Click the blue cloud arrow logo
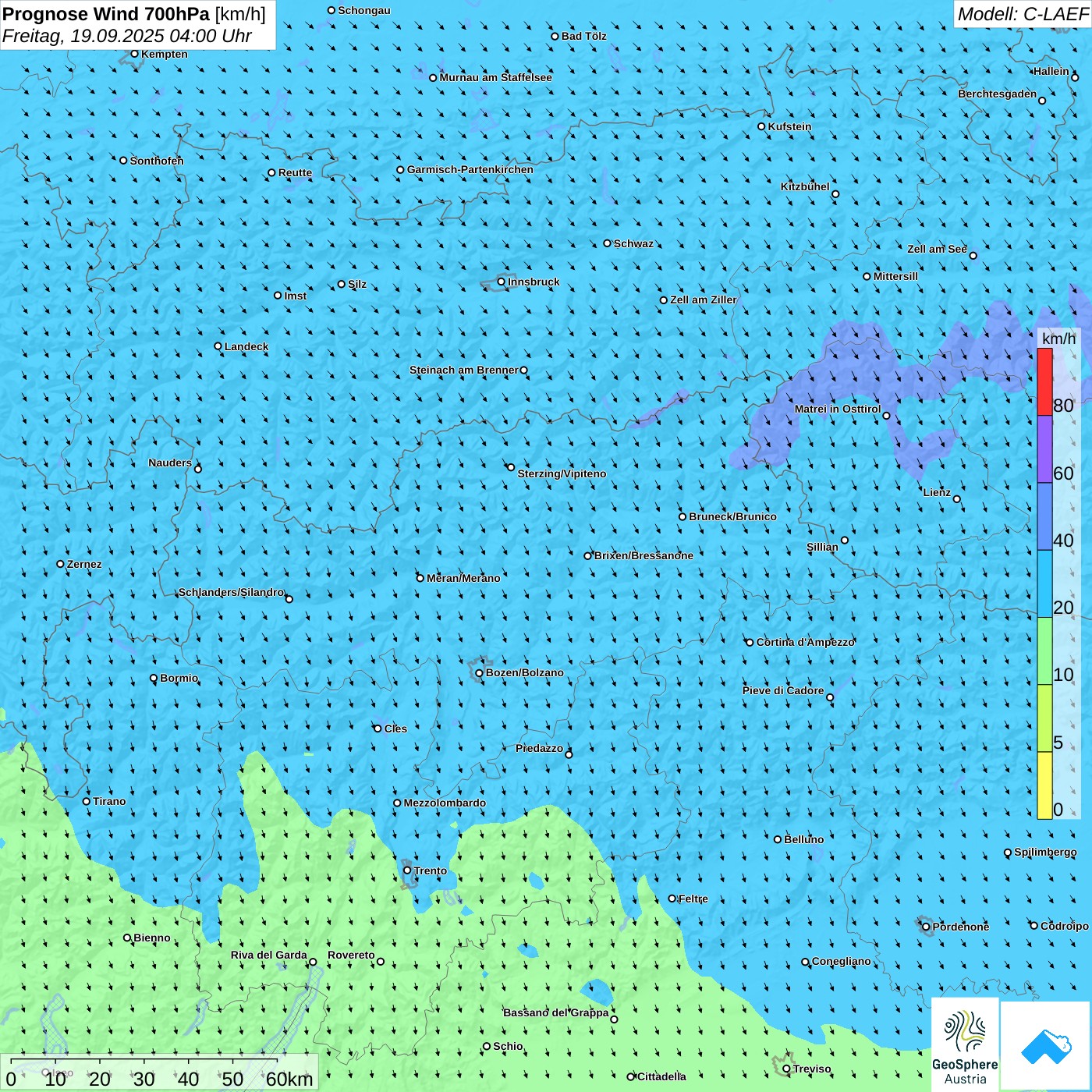The width and height of the screenshot is (1092, 1092). tap(1046, 1046)
